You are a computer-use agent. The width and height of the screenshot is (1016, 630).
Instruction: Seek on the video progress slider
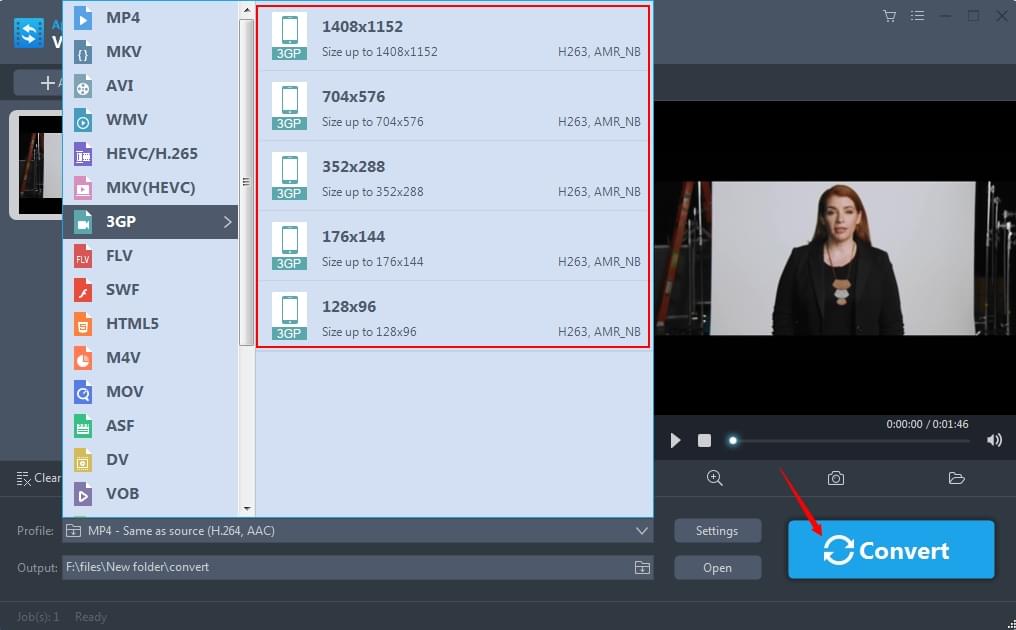(x=850, y=440)
